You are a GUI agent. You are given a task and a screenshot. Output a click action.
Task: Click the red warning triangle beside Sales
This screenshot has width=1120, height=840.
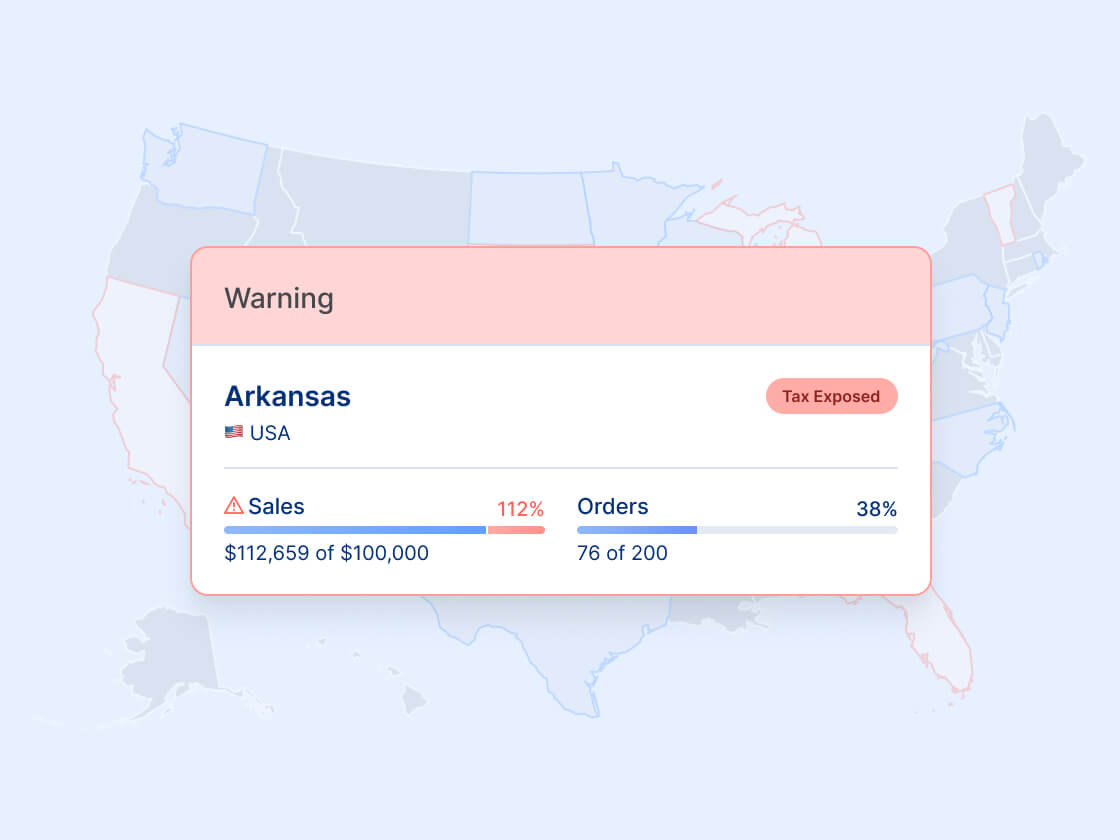coord(234,506)
